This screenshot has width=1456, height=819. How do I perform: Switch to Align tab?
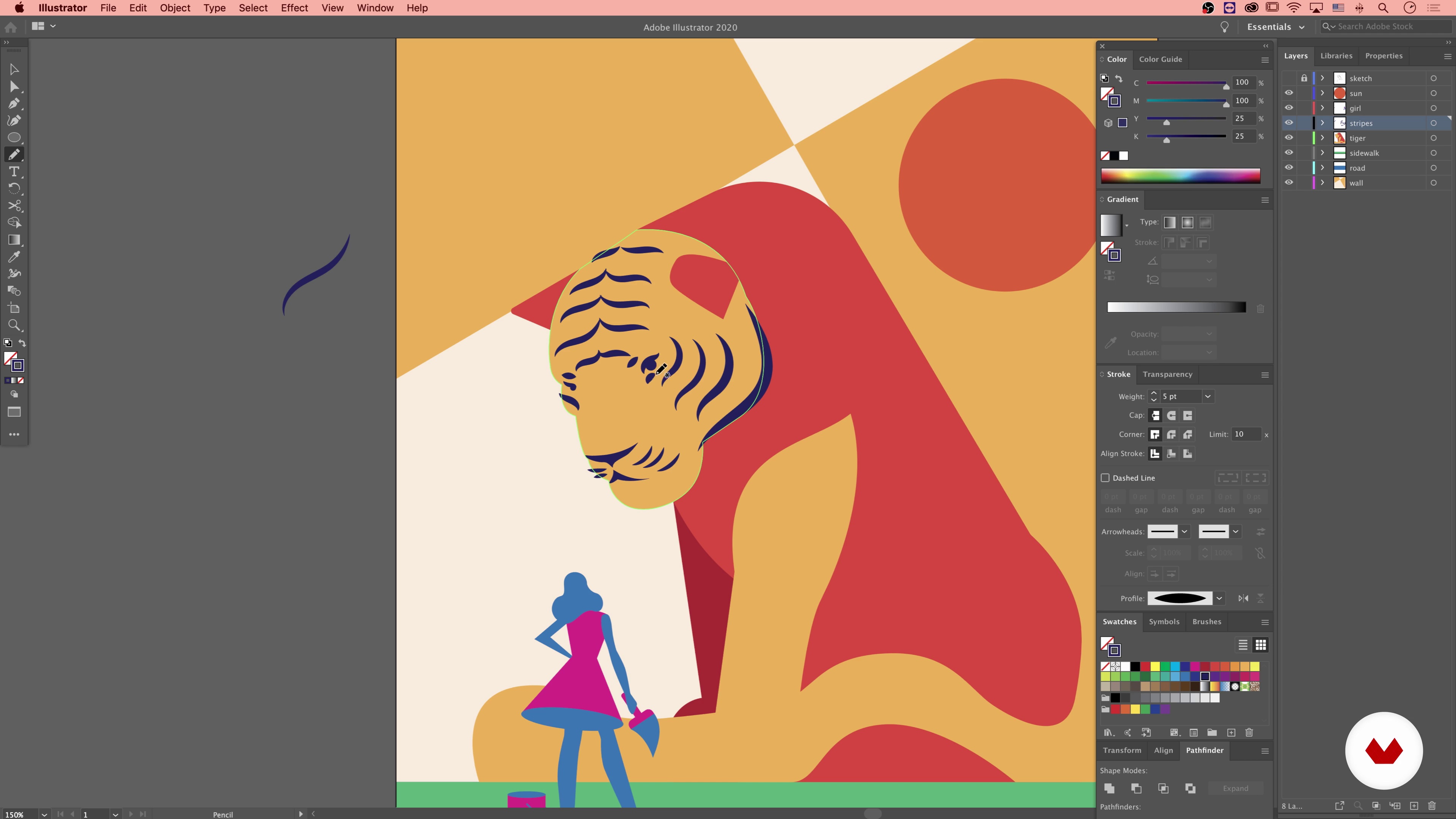tap(1163, 750)
